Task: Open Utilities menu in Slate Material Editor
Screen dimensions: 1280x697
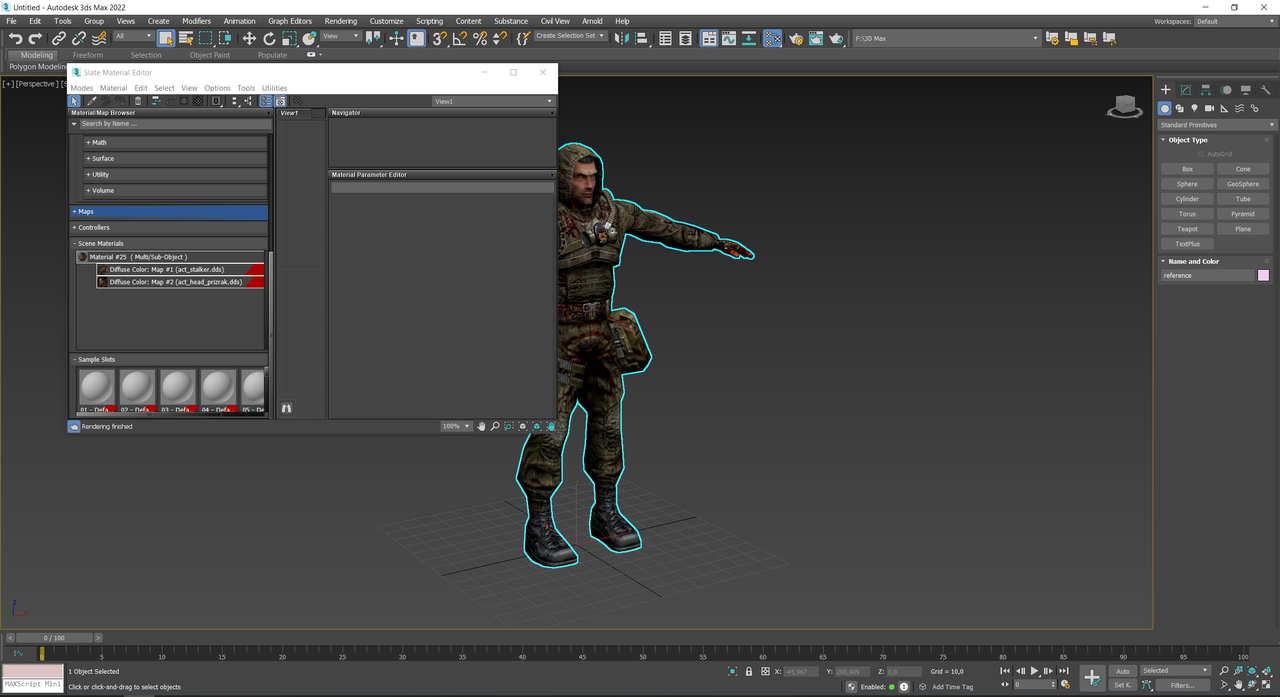Action: point(274,88)
